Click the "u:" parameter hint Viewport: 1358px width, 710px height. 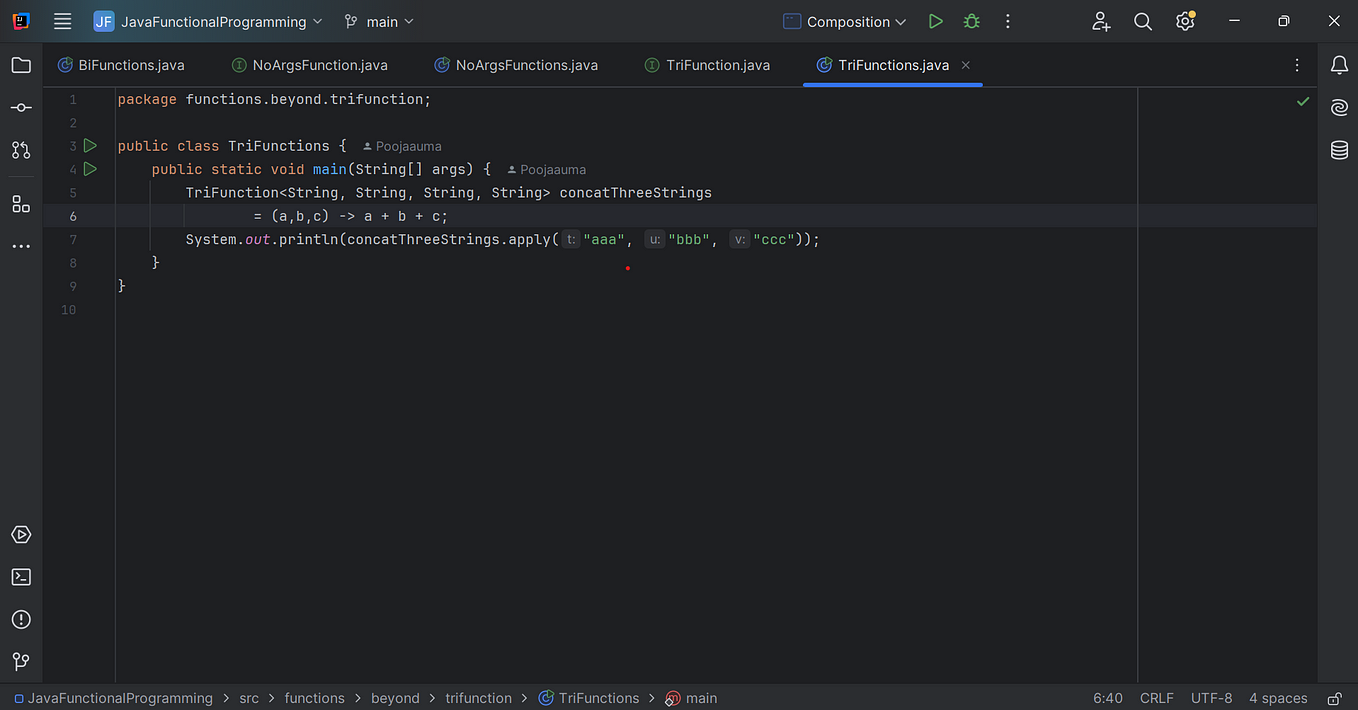pyautogui.click(x=655, y=240)
